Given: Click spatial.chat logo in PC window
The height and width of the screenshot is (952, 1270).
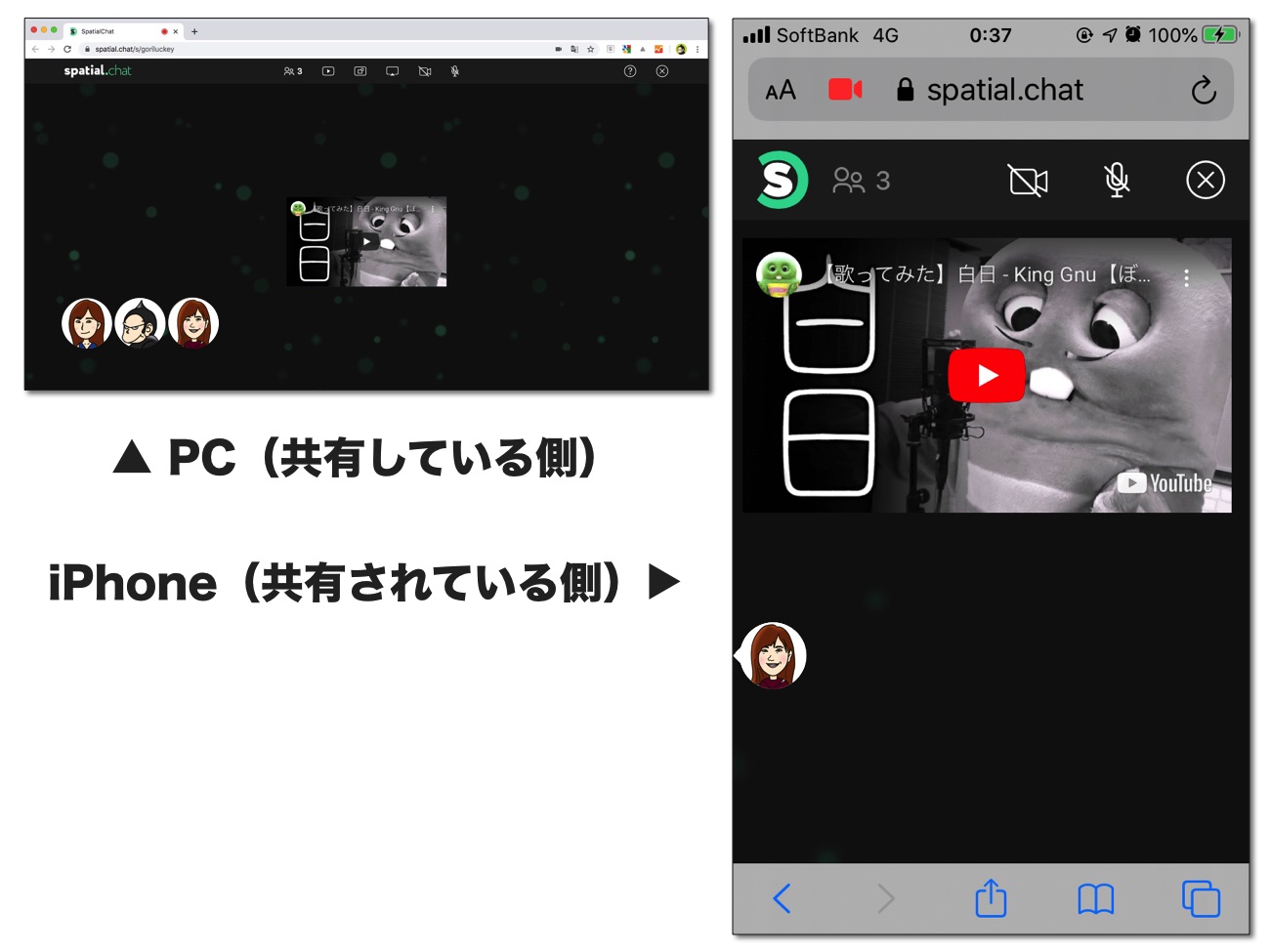Looking at the screenshot, I should 98,70.
